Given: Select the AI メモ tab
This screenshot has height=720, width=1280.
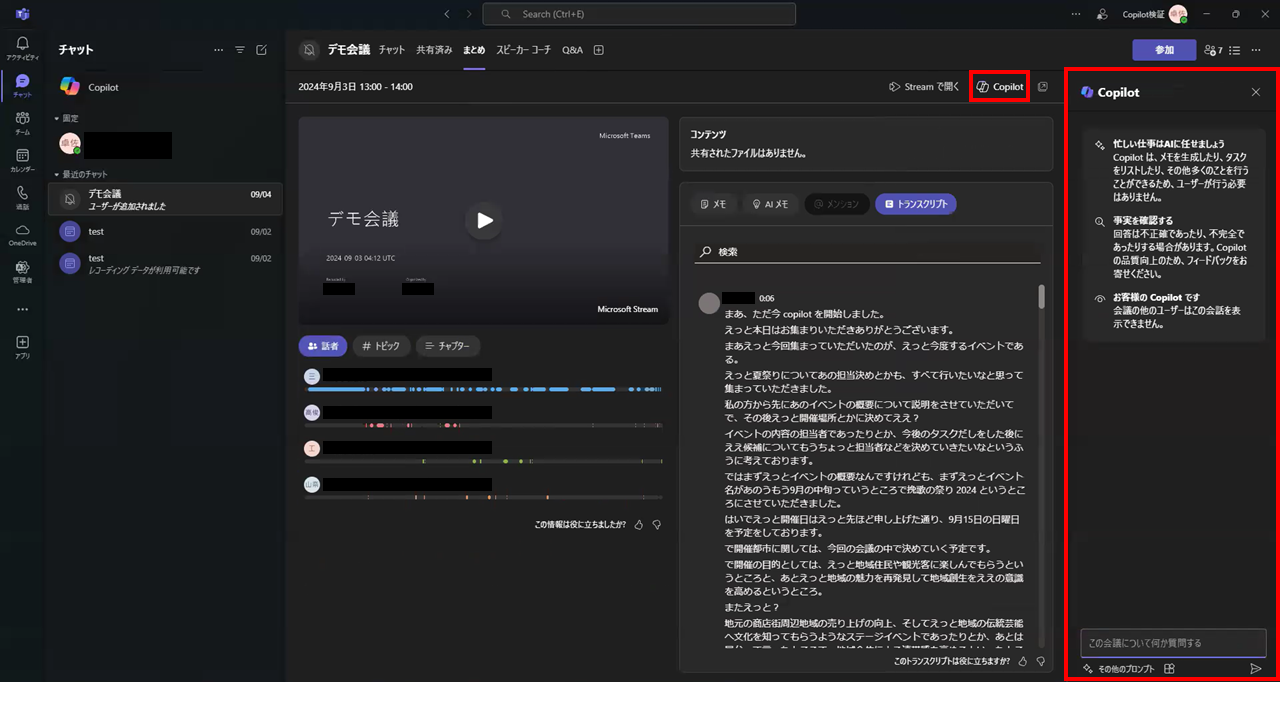Looking at the screenshot, I should click(770, 204).
